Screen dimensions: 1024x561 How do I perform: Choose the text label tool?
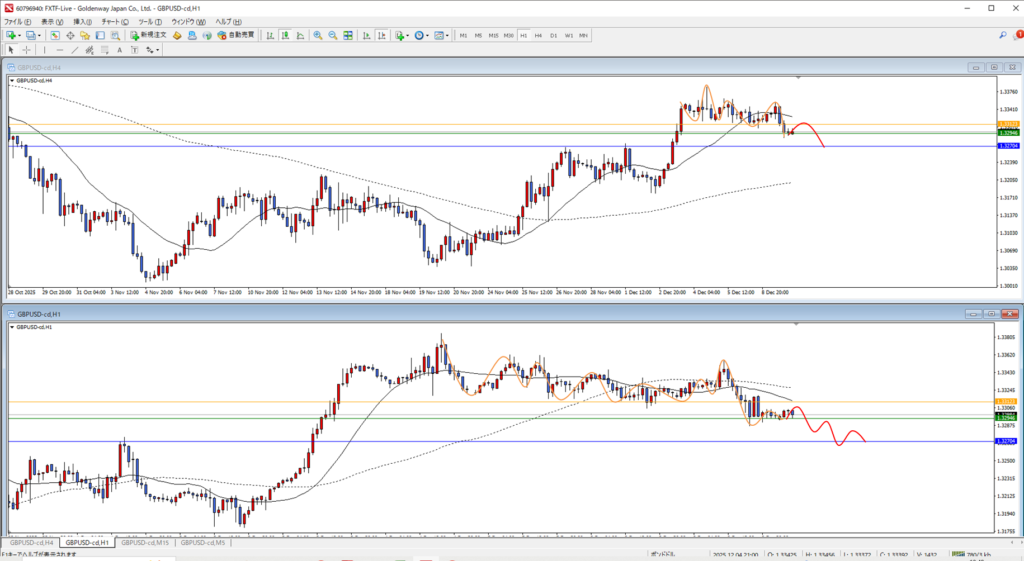[119, 49]
